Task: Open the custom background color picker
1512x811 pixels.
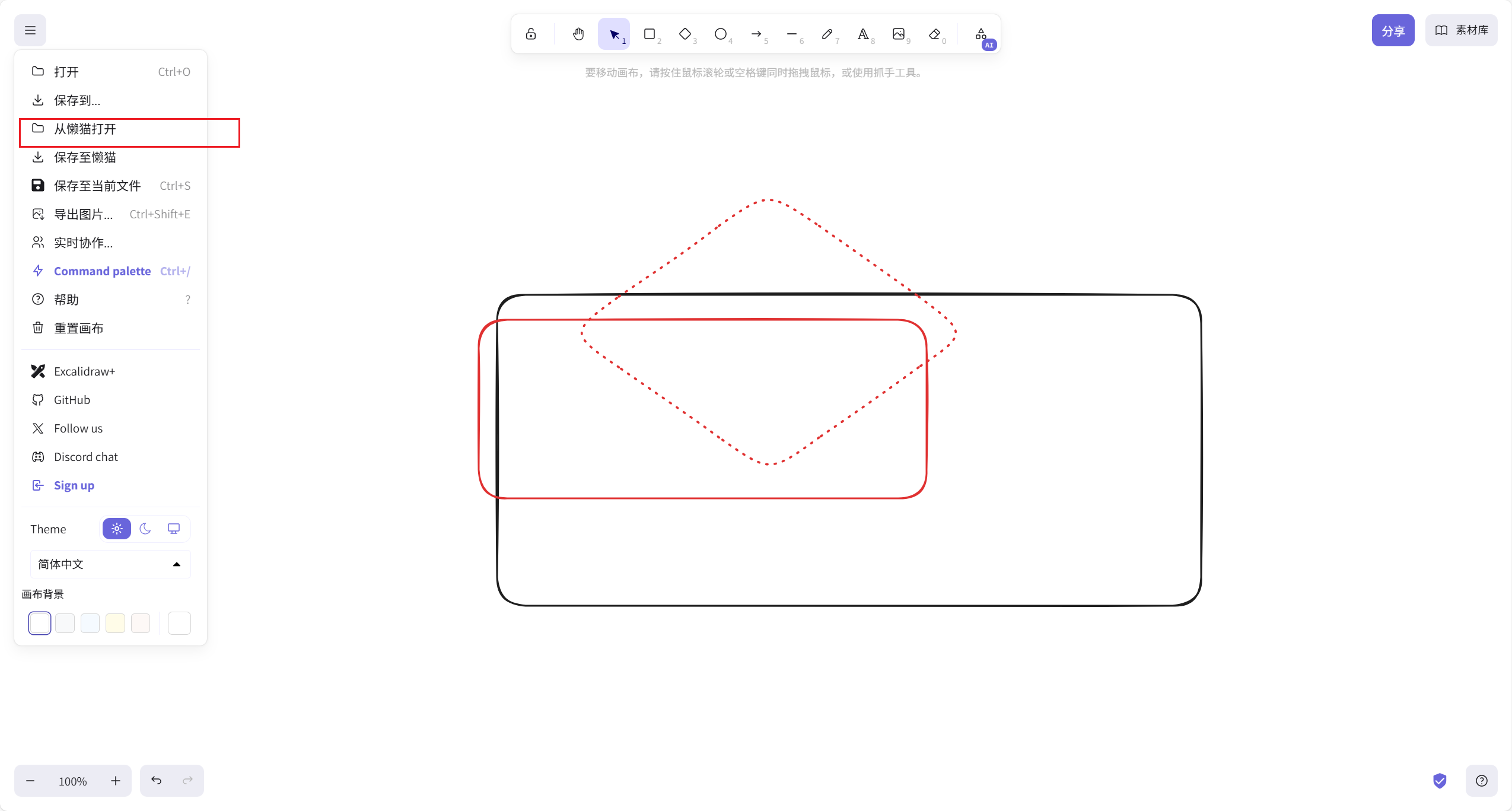Action: point(179,623)
